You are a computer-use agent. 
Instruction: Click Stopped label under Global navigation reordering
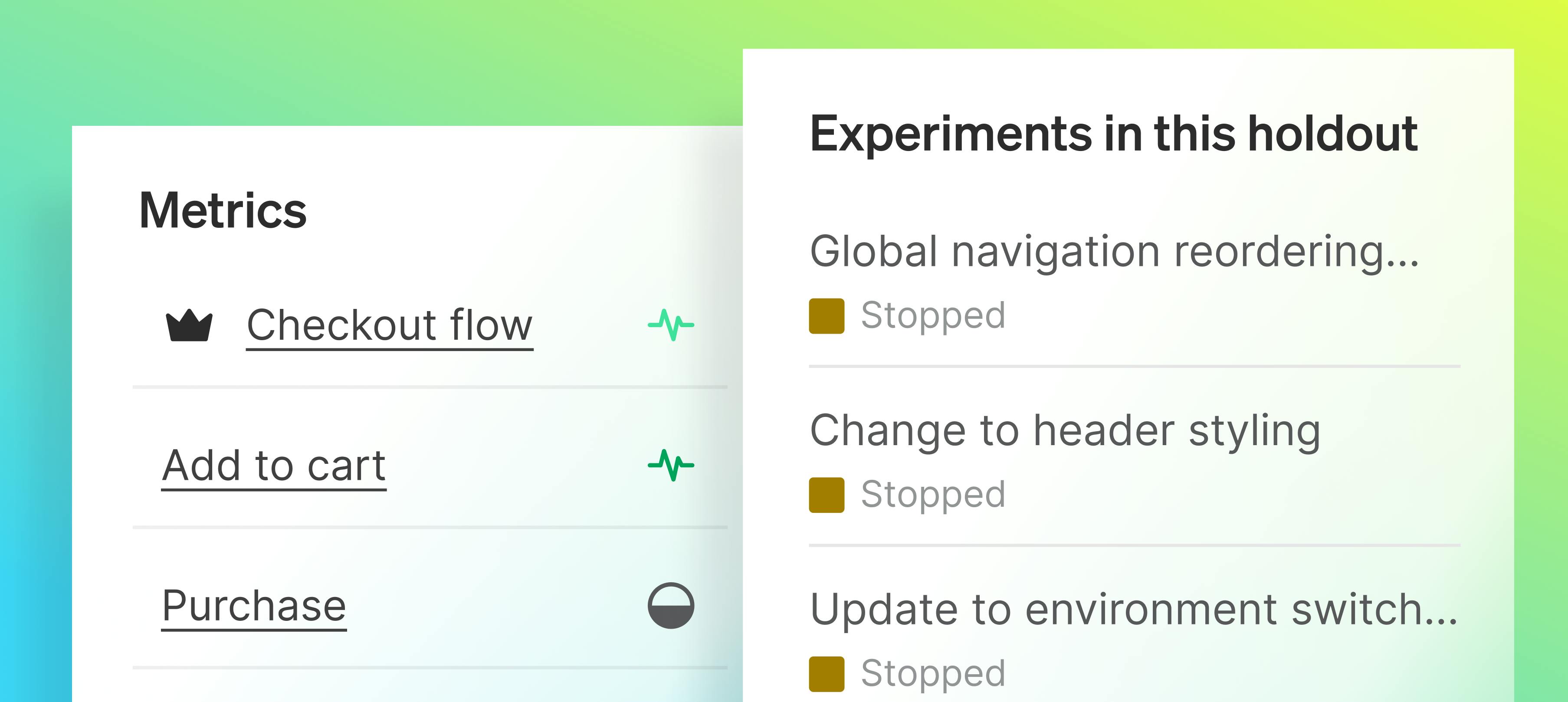pos(932,315)
